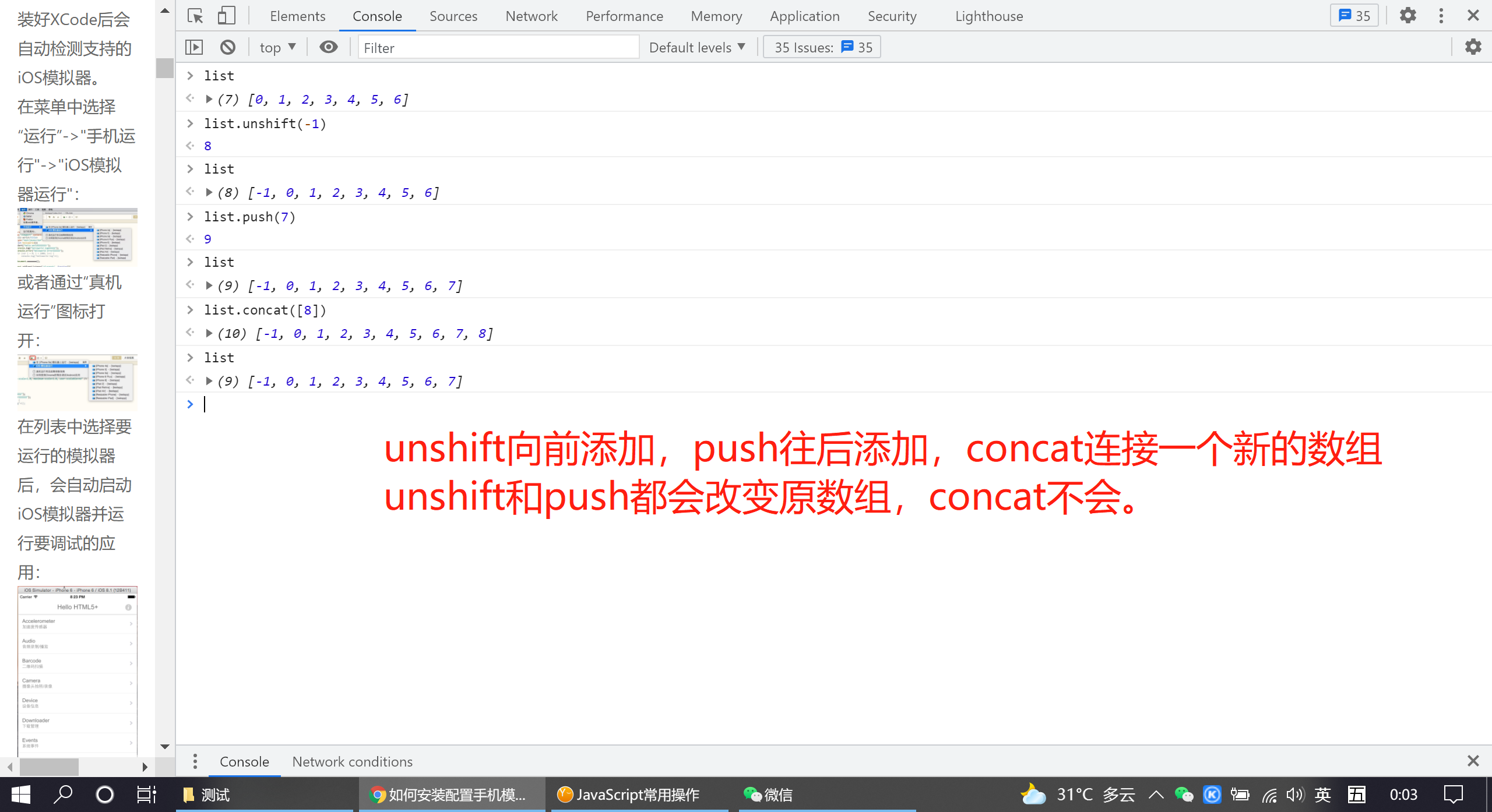Image resolution: width=1492 pixels, height=812 pixels.
Task: Open the Default levels dropdown
Action: tap(697, 47)
